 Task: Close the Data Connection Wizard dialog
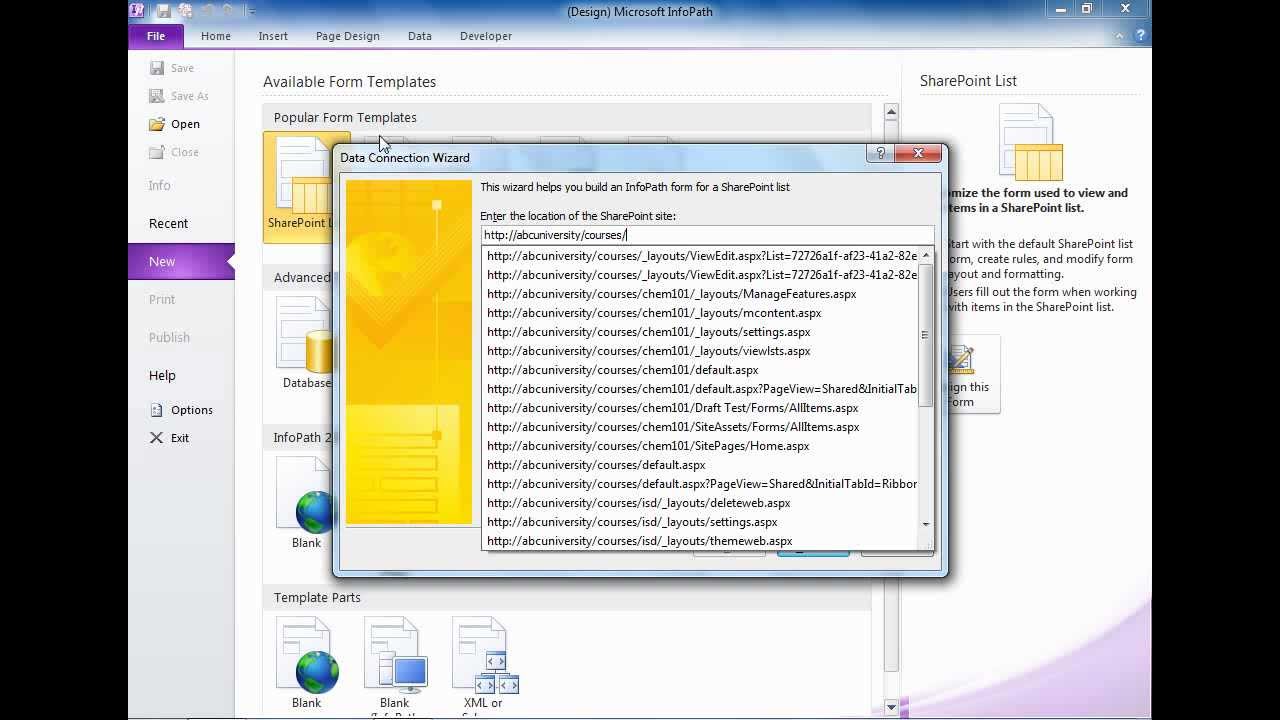tap(917, 153)
